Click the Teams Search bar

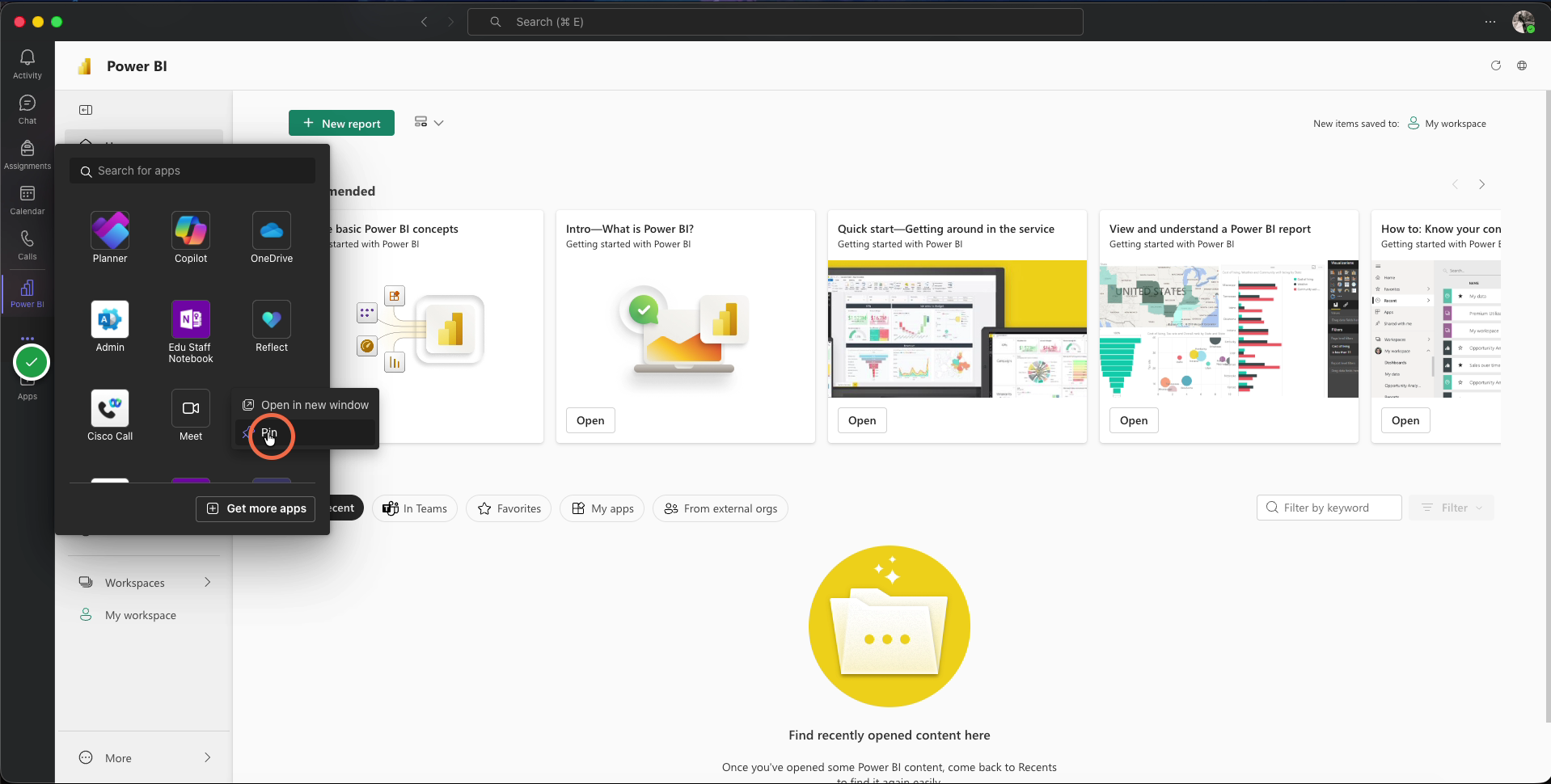coord(775,22)
